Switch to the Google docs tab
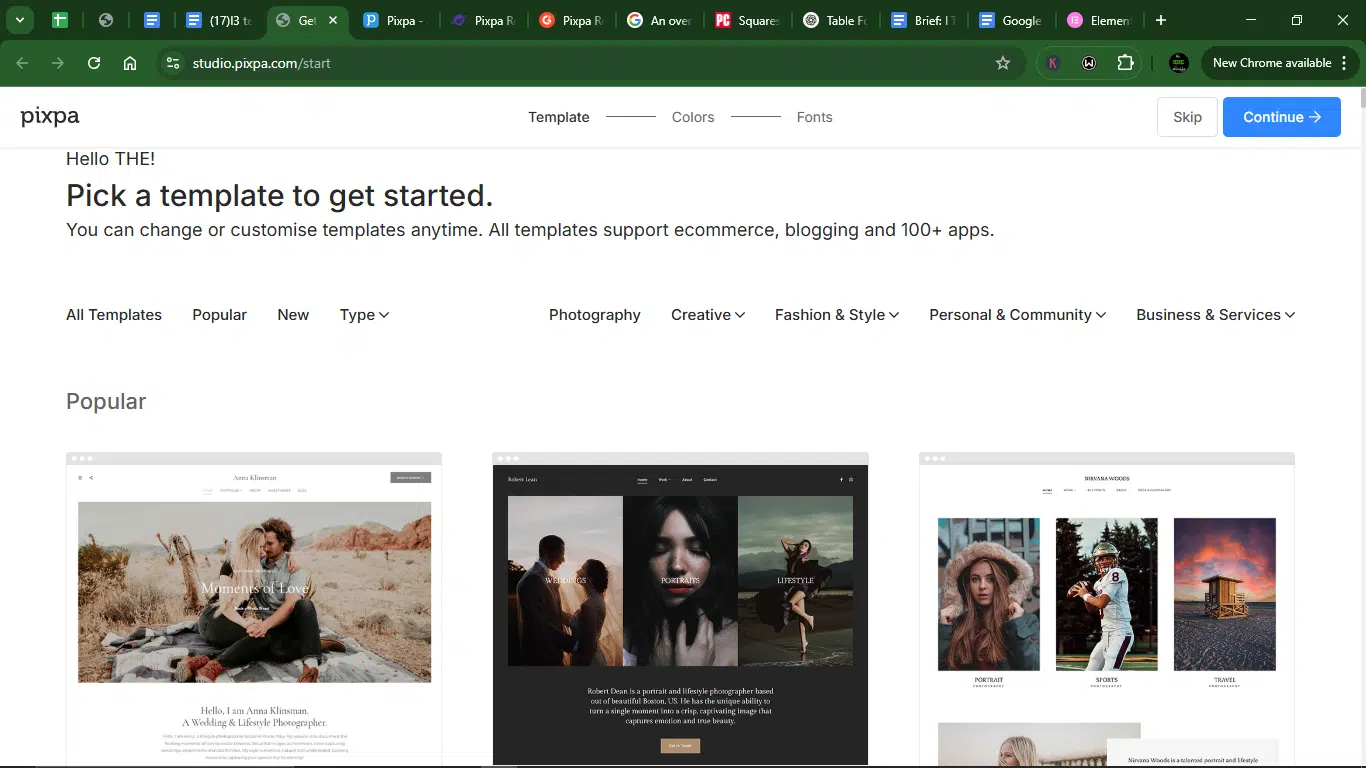This screenshot has width=1366, height=768. [1010, 20]
